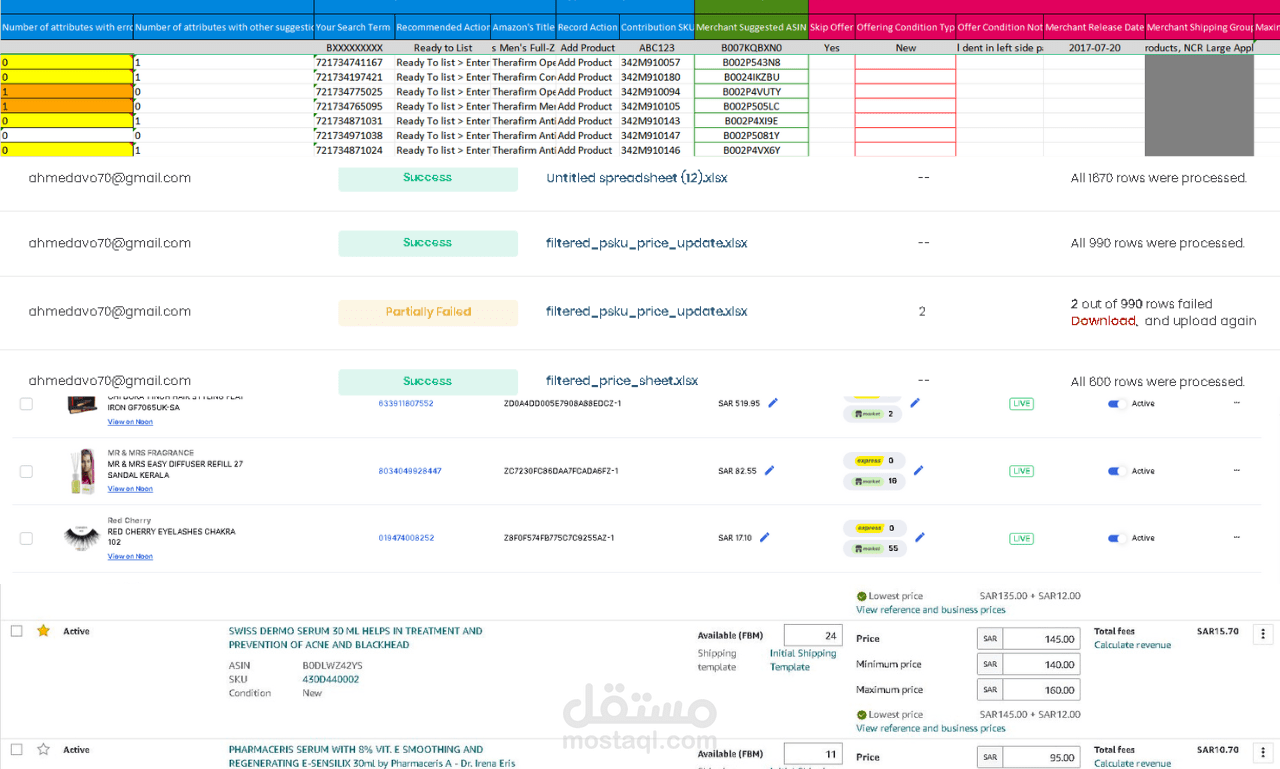Edit price SAR 17.10 with pencil icon
The width and height of the screenshot is (1280, 769).
point(764,537)
